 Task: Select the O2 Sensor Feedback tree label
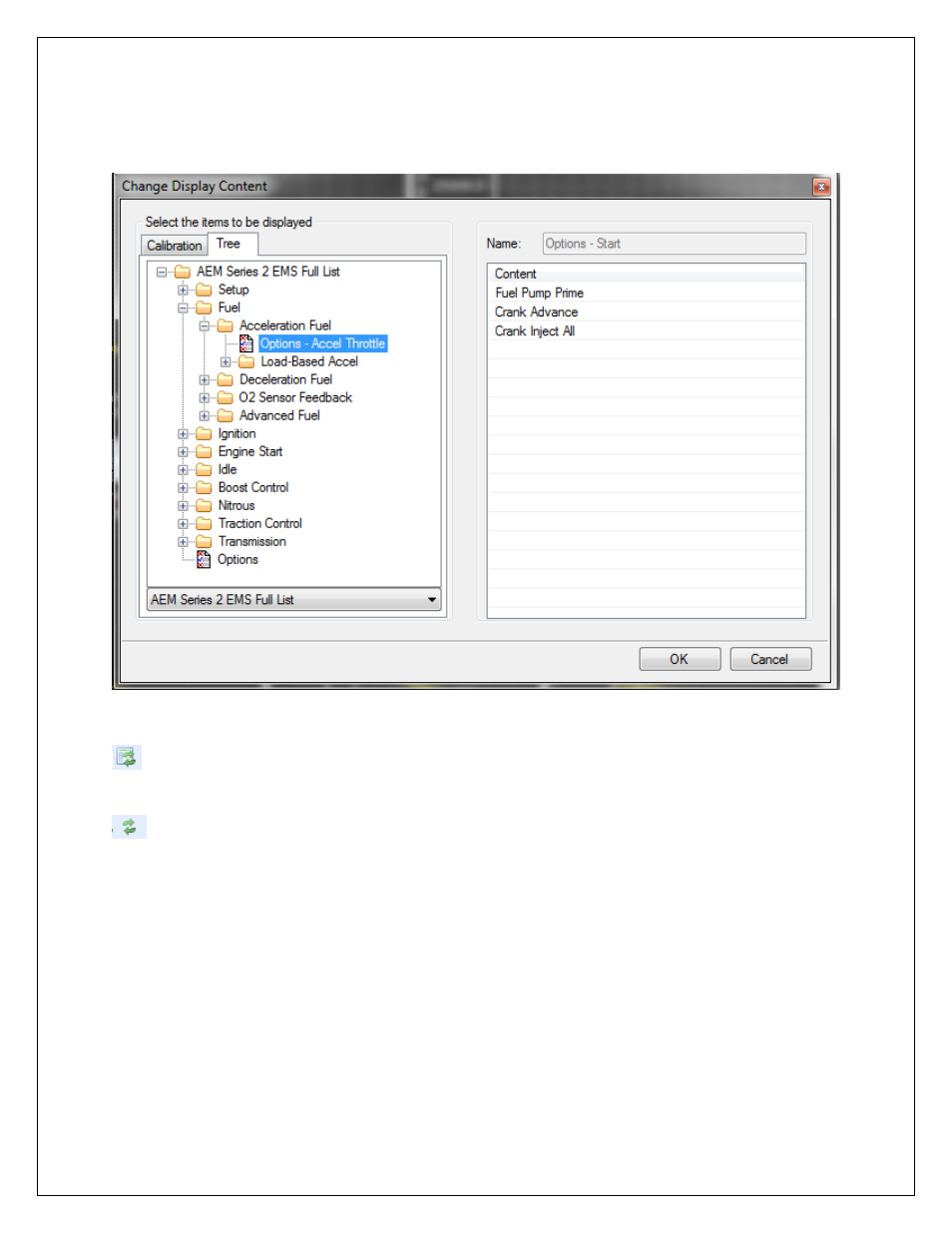[295, 397]
